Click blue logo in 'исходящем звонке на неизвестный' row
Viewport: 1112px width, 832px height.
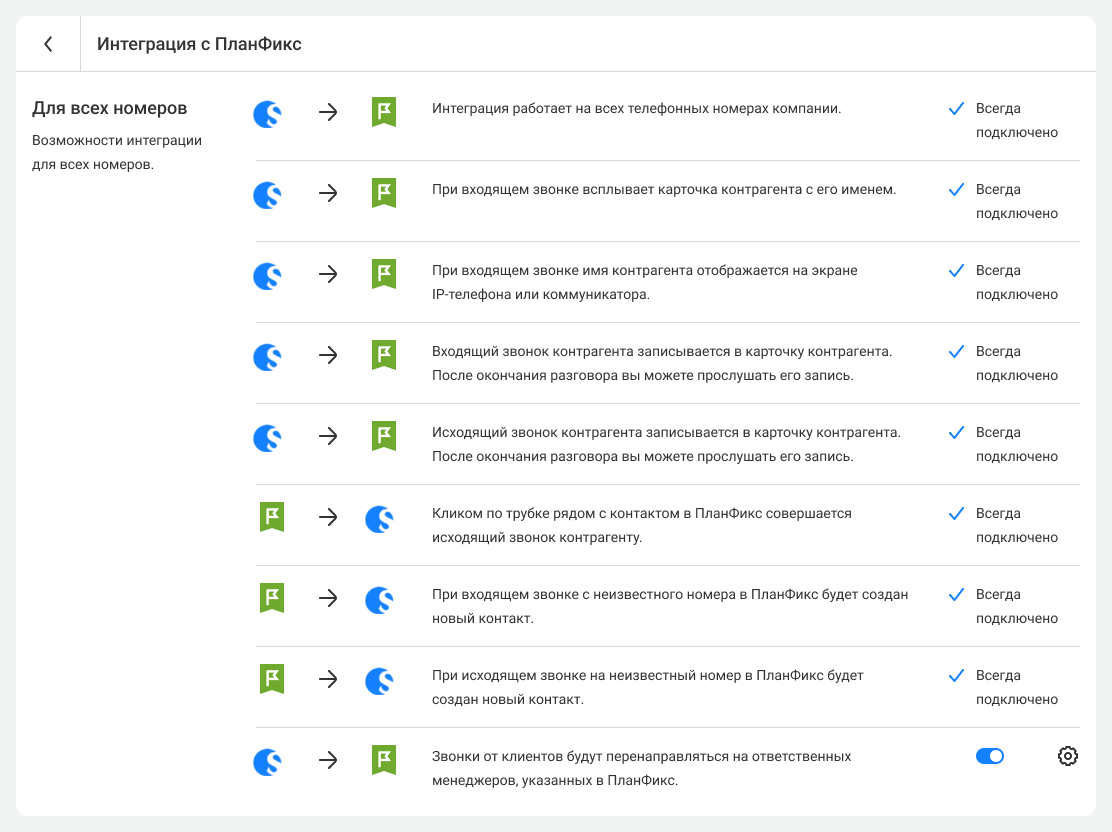click(379, 680)
